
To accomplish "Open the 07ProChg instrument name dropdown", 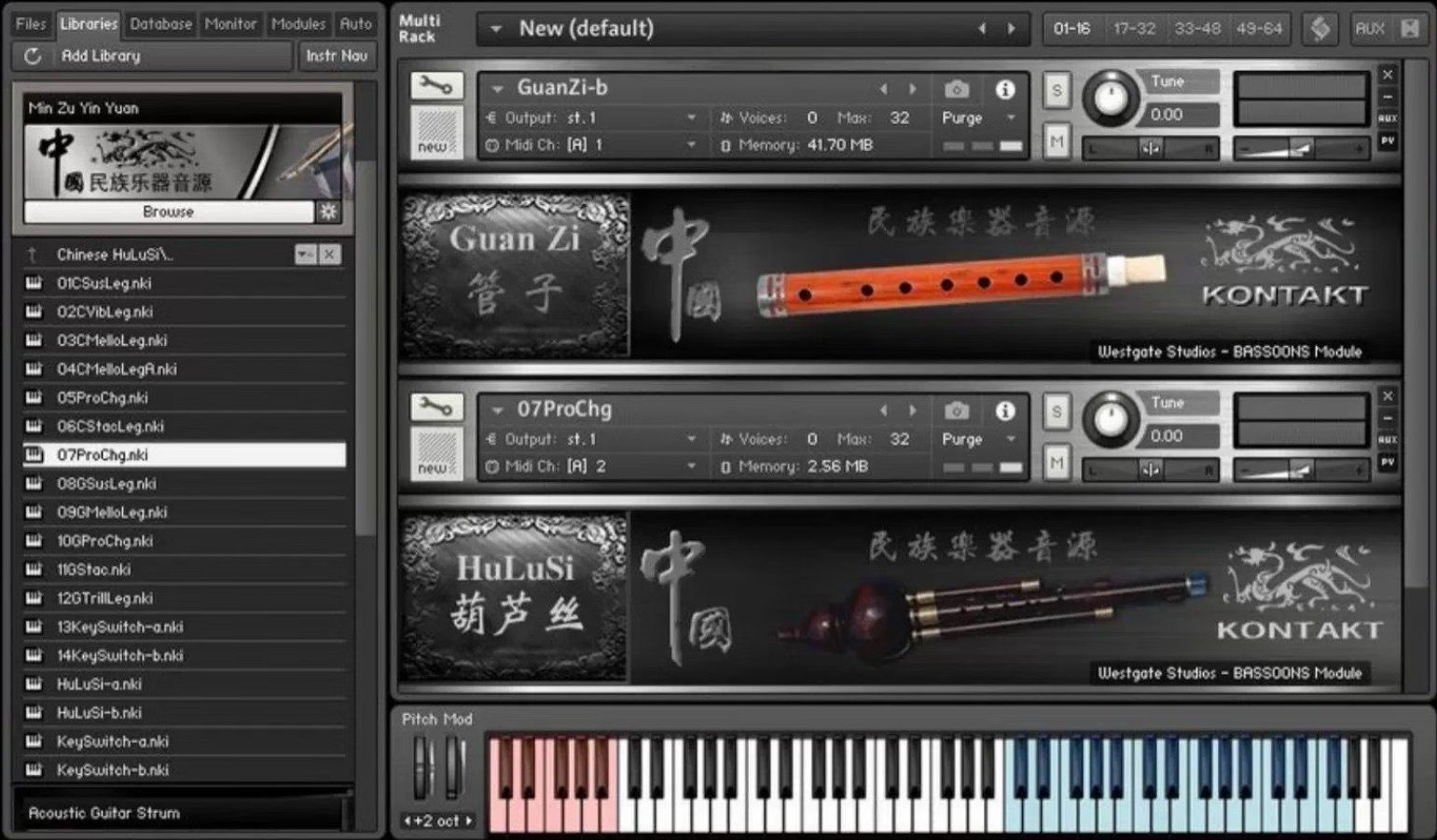I will [x=498, y=409].
